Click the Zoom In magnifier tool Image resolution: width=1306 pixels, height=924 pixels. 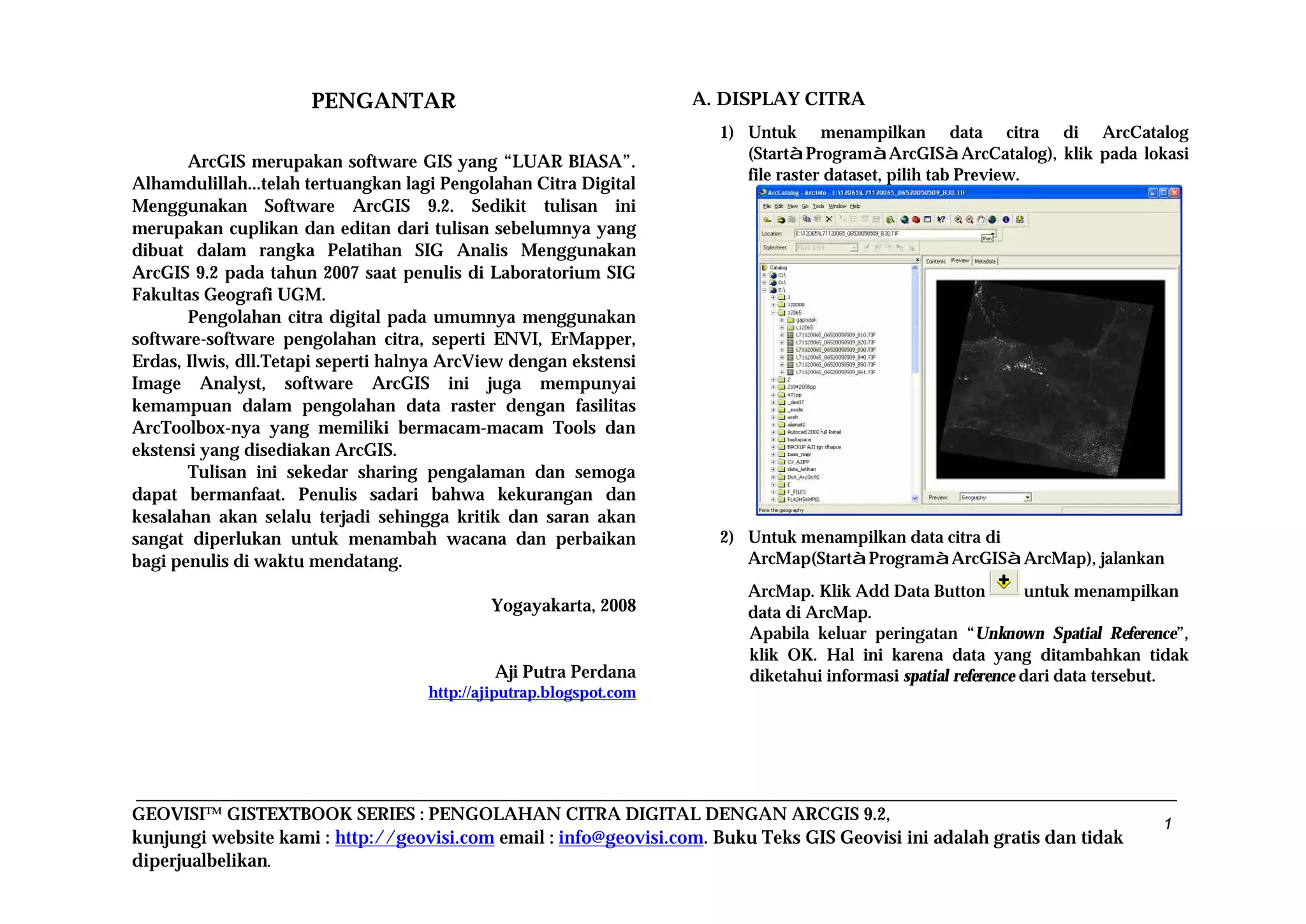click(x=958, y=219)
